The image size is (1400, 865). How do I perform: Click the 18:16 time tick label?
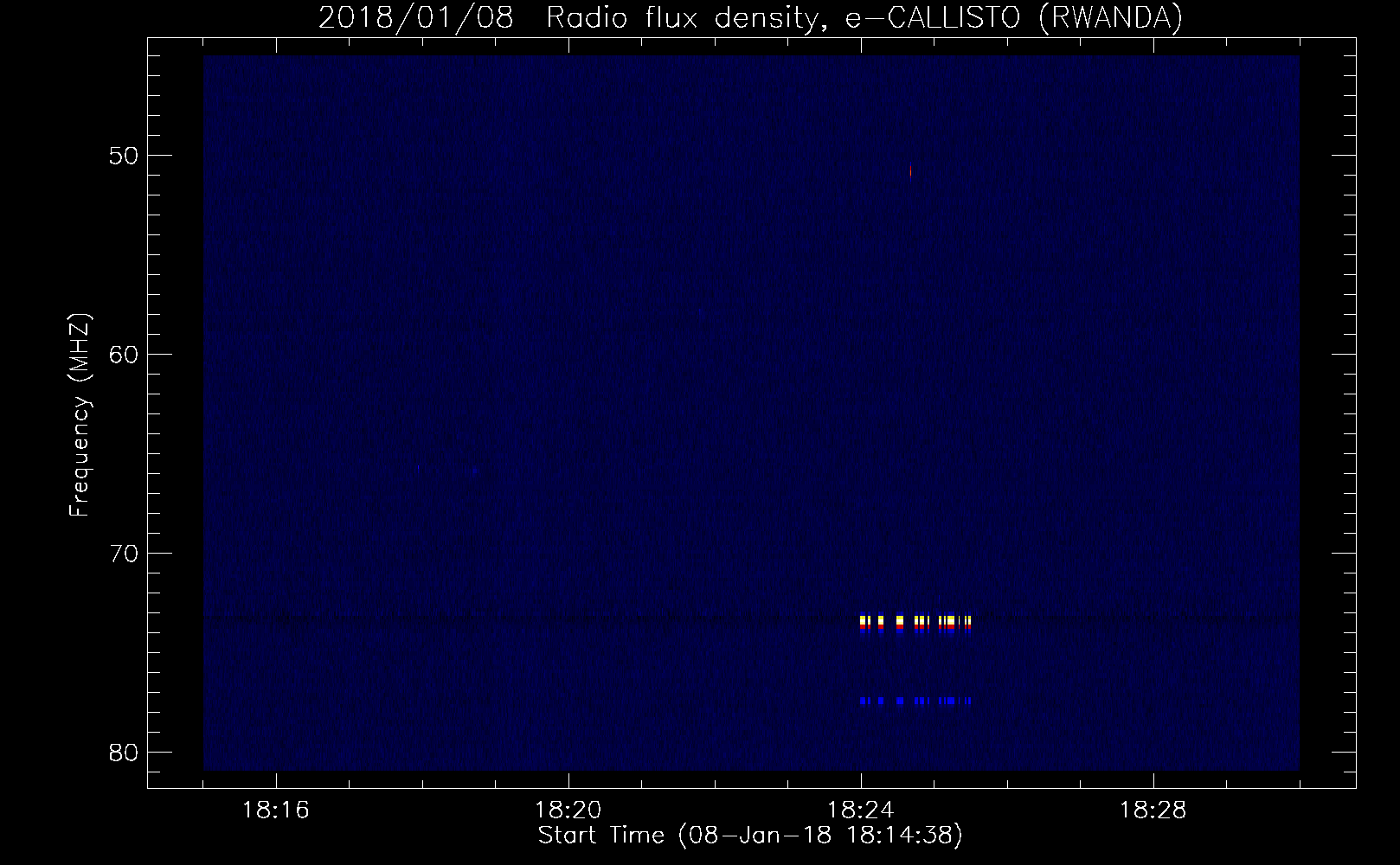[x=276, y=811]
